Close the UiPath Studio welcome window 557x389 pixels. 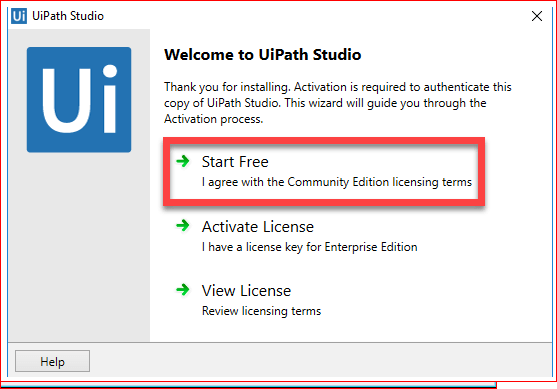click(537, 16)
